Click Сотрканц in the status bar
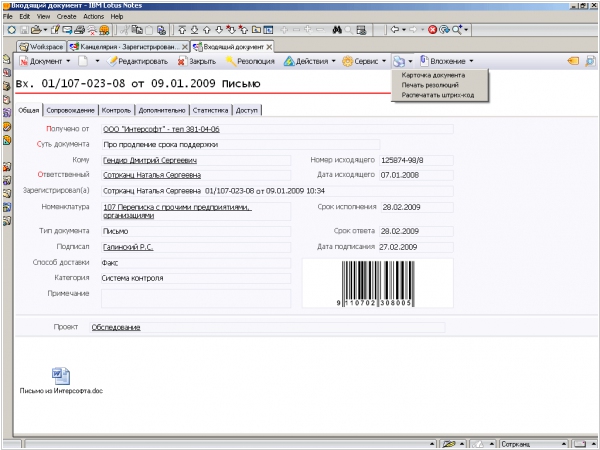The height and width of the screenshot is (450, 600). click(x=515, y=444)
